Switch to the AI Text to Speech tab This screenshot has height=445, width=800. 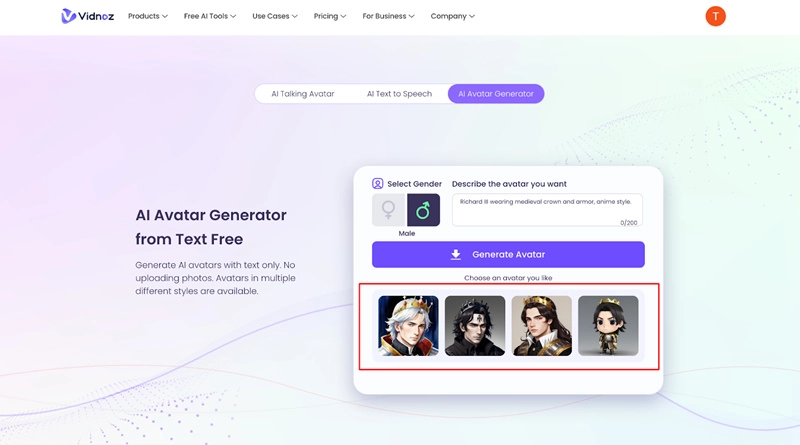tap(399, 94)
